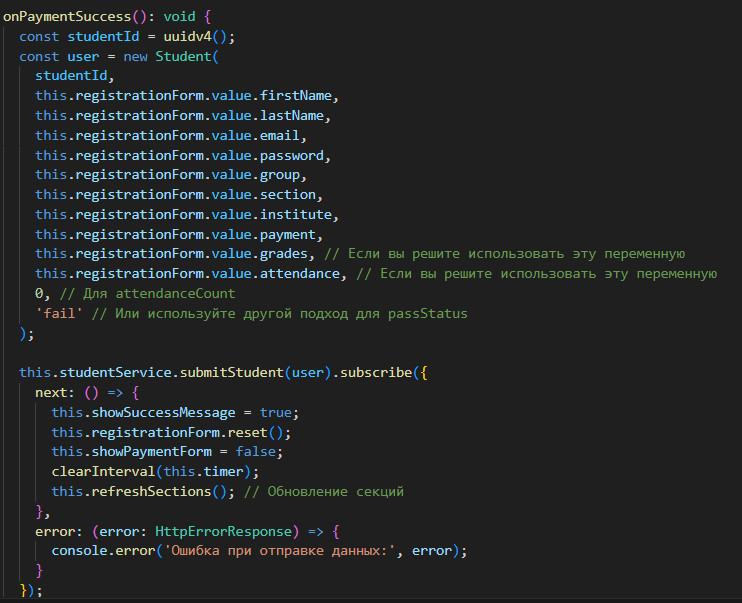Click the comment after grades line
This screenshot has height=603, width=742.
(504, 254)
